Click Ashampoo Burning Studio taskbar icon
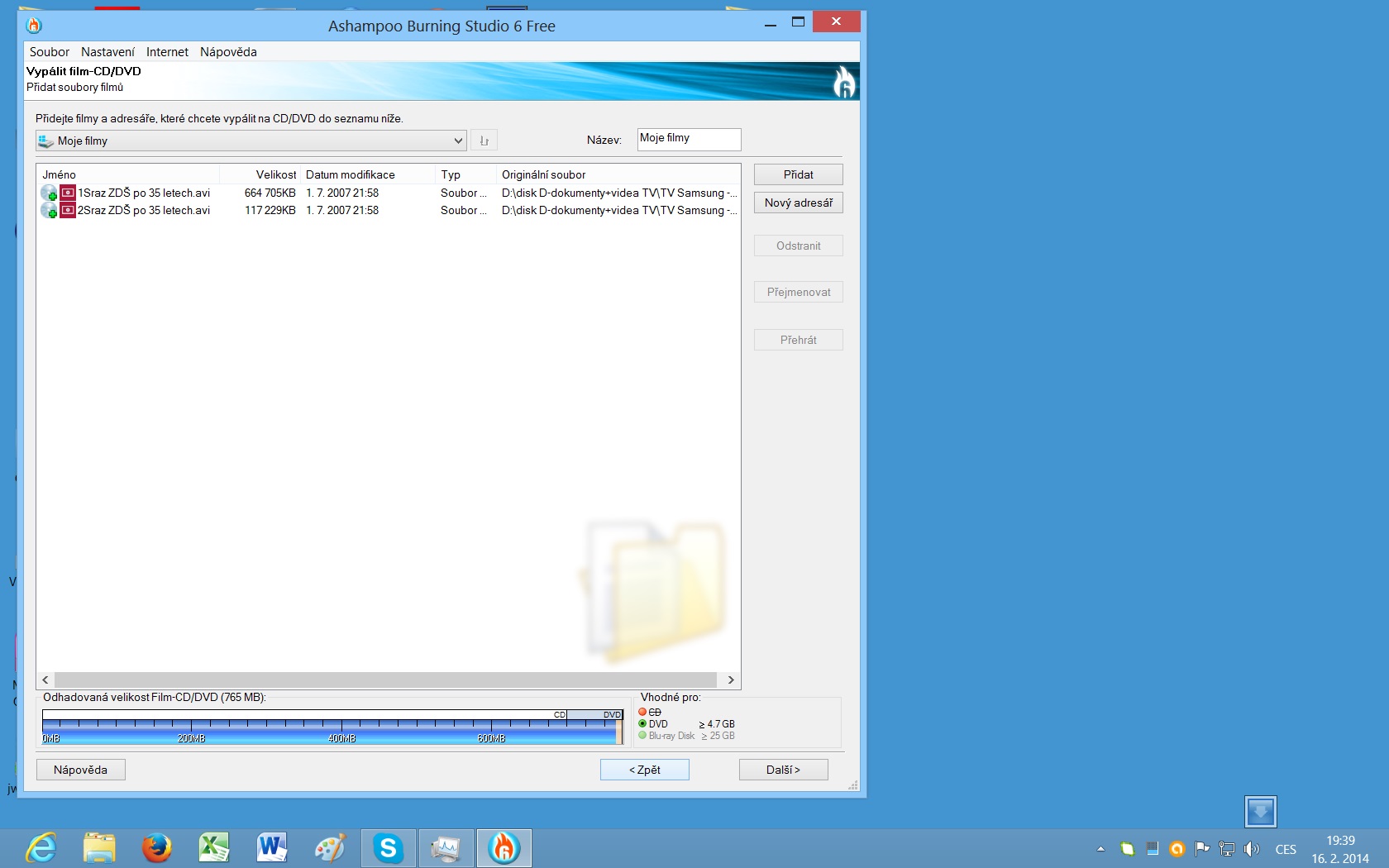Image resolution: width=1389 pixels, height=868 pixels. pos(504,848)
